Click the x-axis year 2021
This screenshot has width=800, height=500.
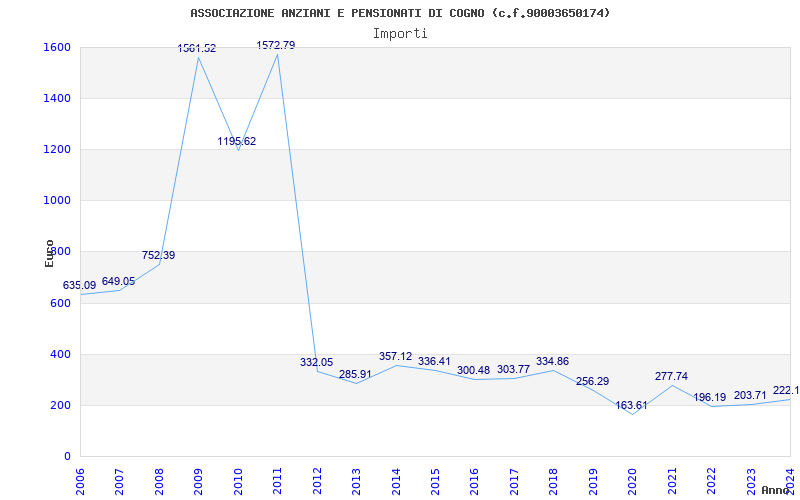pyautogui.click(x=672, y=481)
